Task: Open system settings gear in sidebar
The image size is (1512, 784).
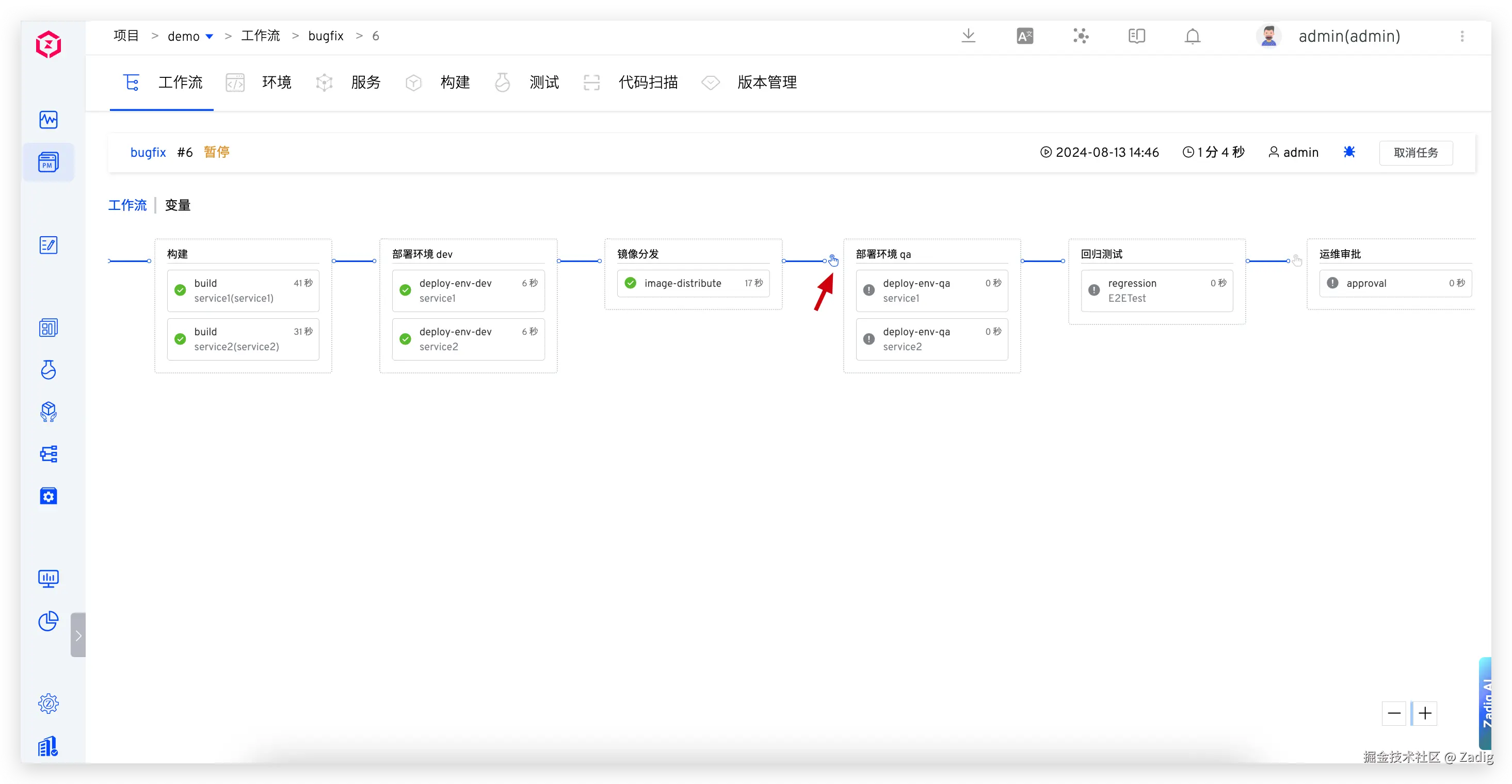Action: [x=48, y=703]
